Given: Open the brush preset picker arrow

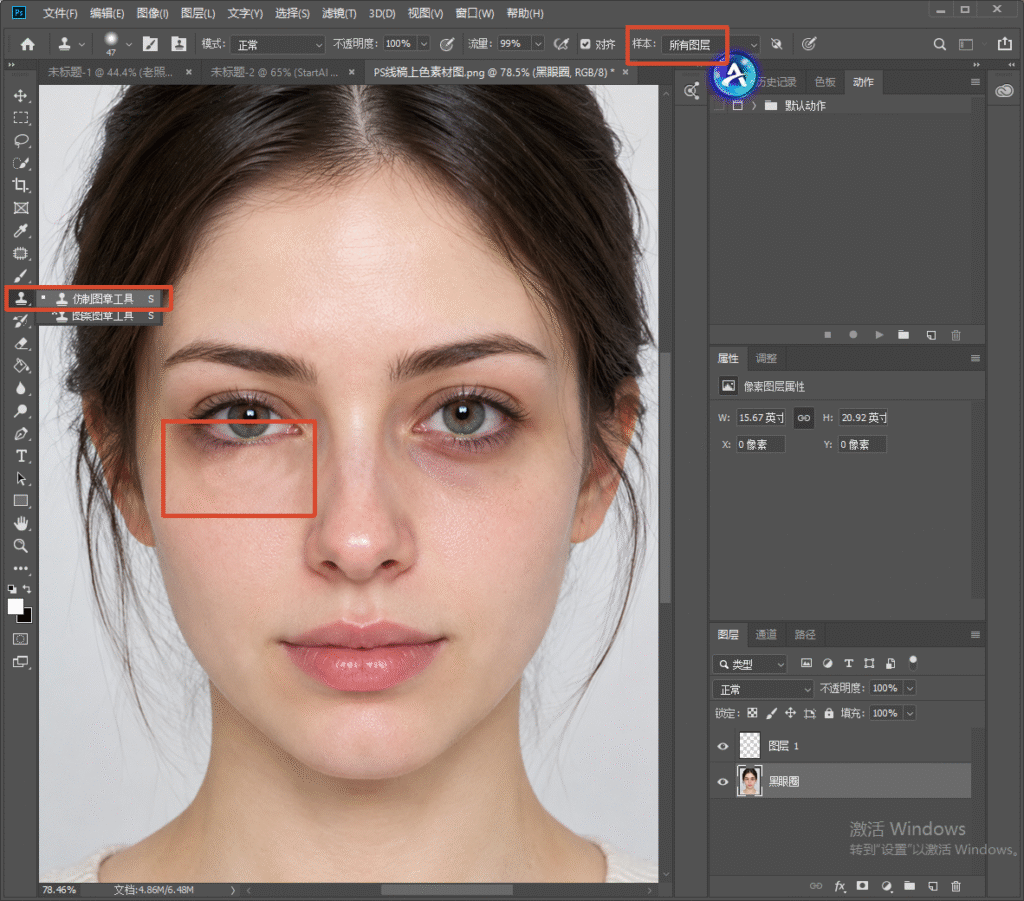Looking at the screenshot, I should pos(129,44).
